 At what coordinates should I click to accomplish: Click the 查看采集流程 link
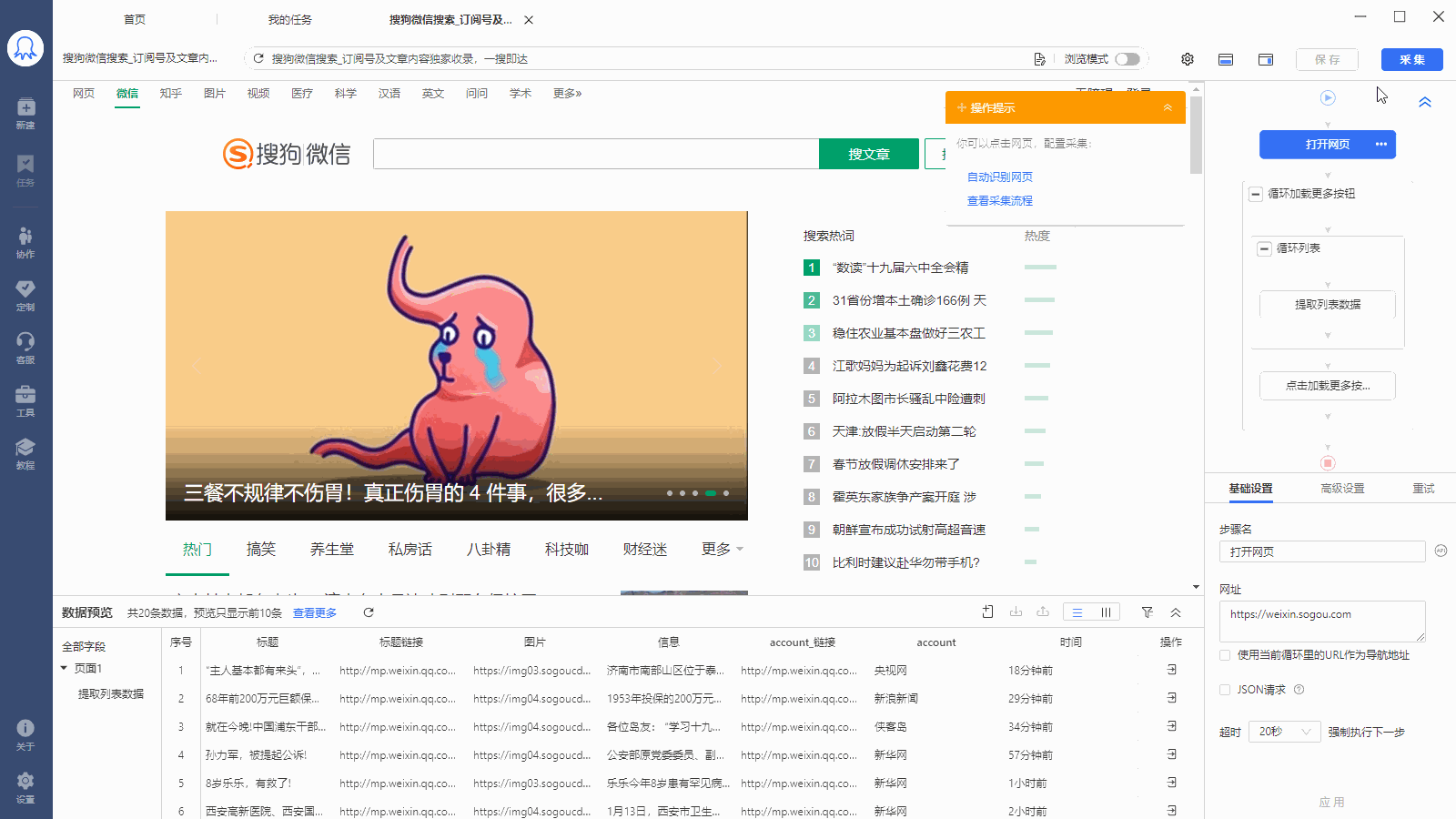tap(999, 200)
